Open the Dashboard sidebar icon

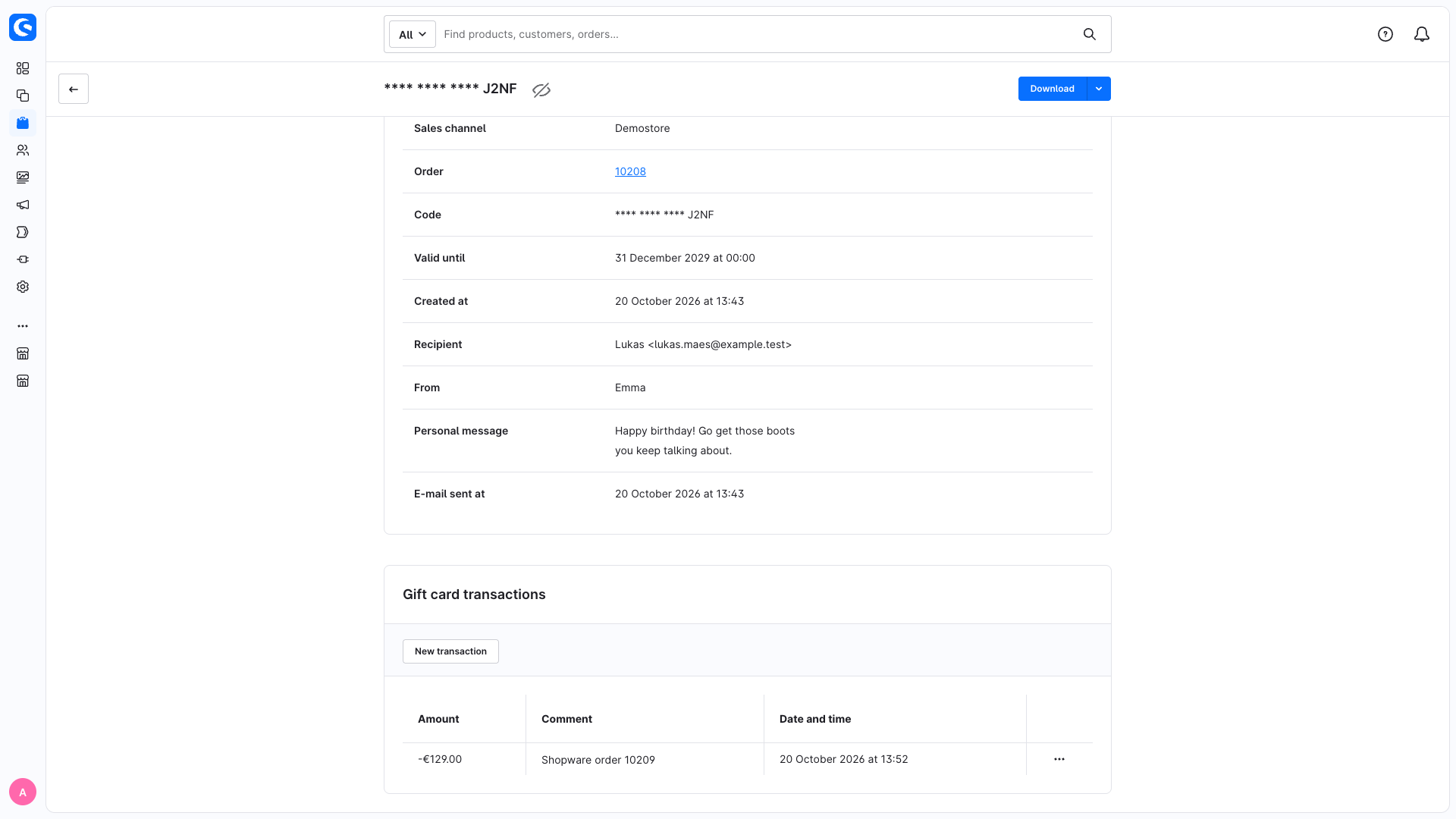pos(23,68)
